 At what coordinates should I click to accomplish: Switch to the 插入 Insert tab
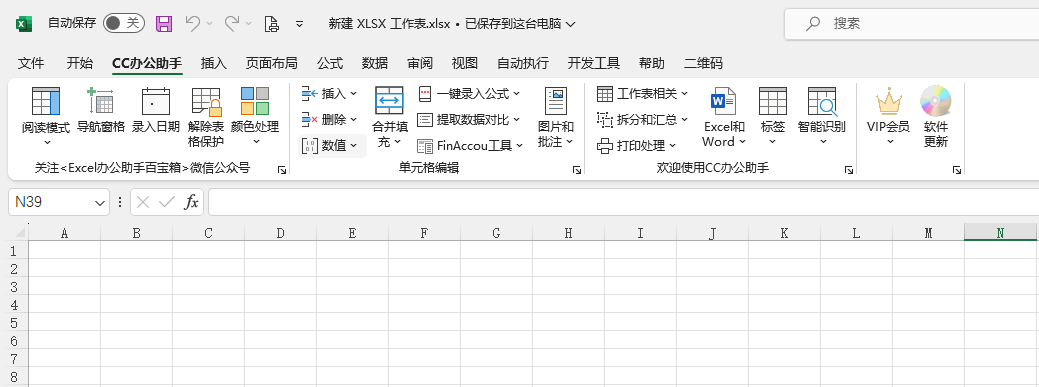point(213,63)
